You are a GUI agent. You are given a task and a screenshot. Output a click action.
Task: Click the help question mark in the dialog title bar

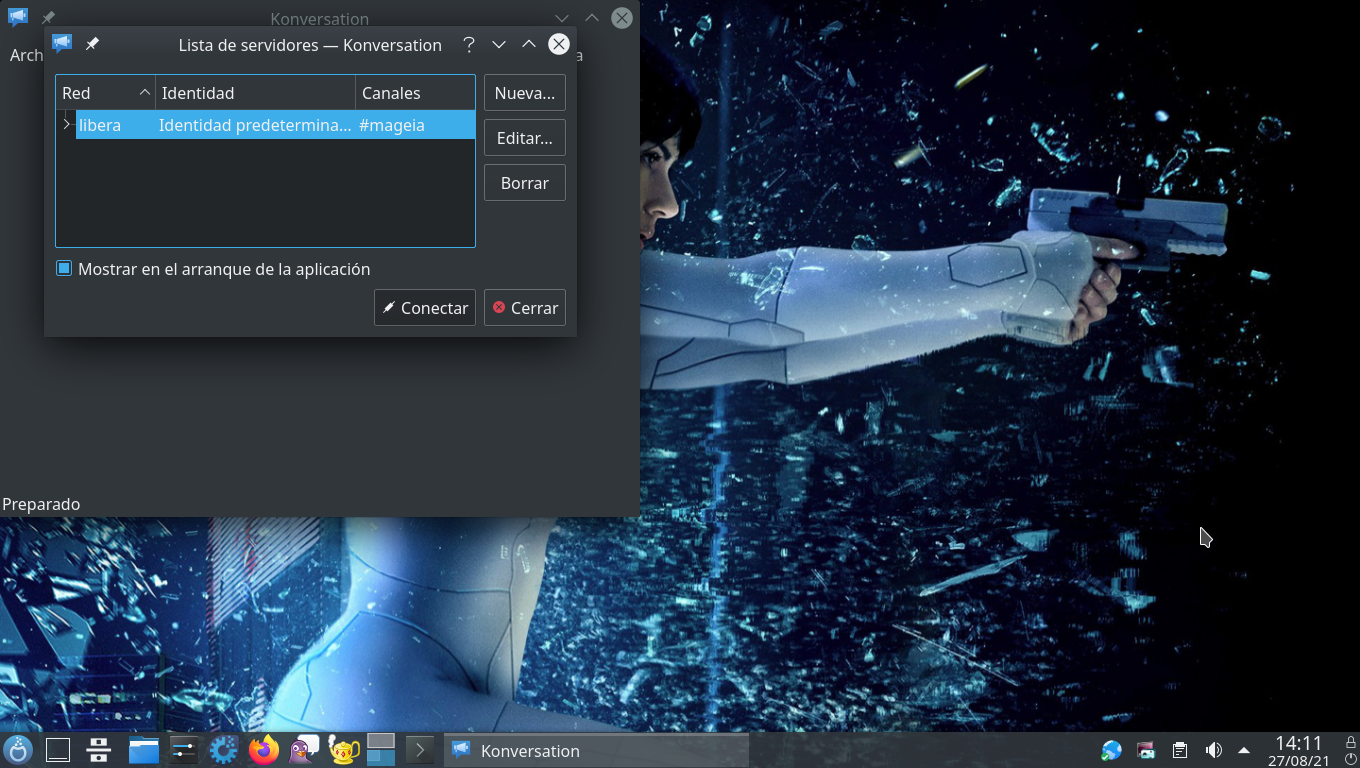click(469, 44)
